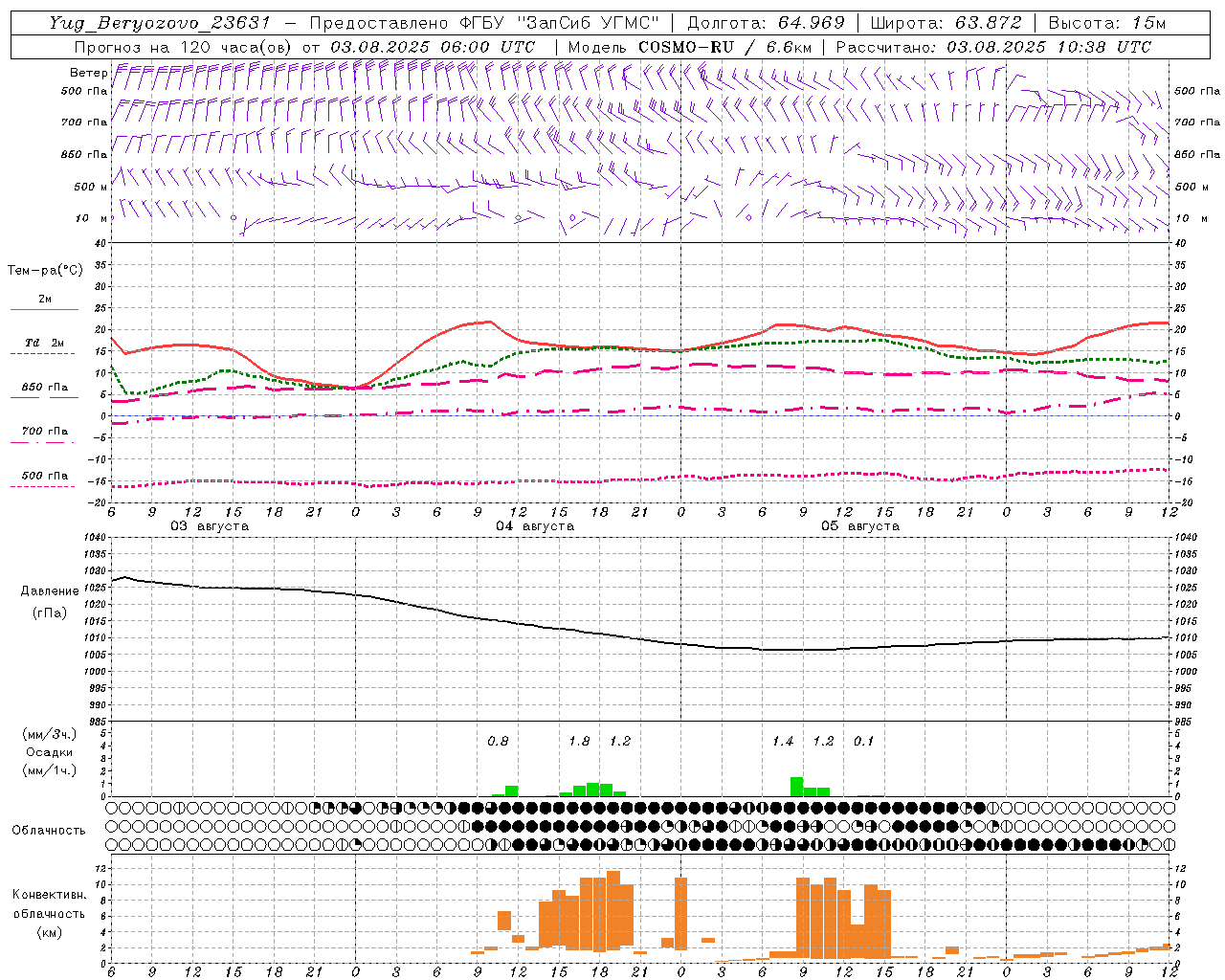
Task: Click the 04 августа date label
Action: pos(535,526)
